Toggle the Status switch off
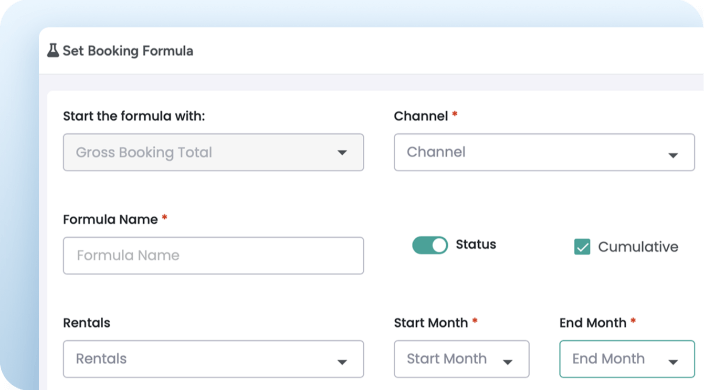This screenshot has height=390, width=704. click(430, 245)
